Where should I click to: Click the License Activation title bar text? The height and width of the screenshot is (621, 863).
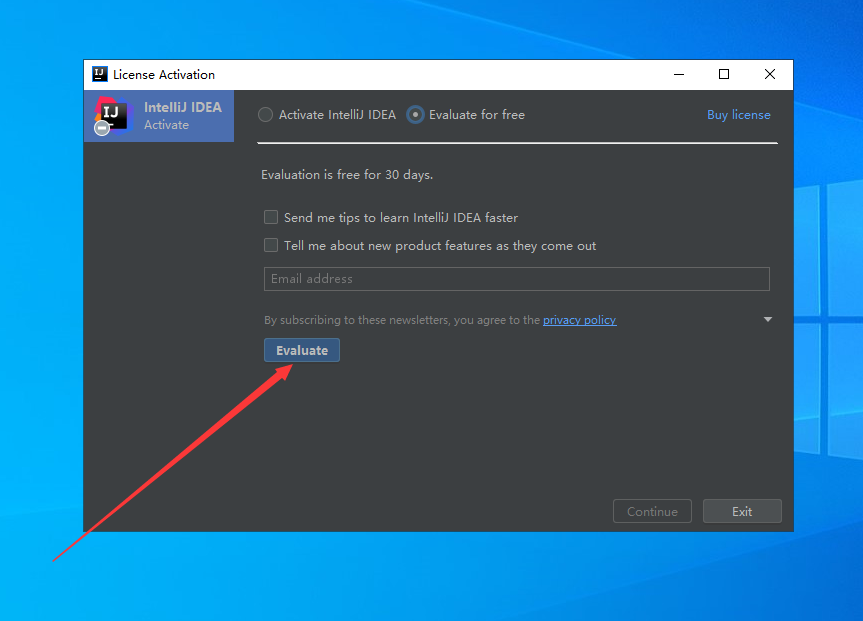[164, 74]
